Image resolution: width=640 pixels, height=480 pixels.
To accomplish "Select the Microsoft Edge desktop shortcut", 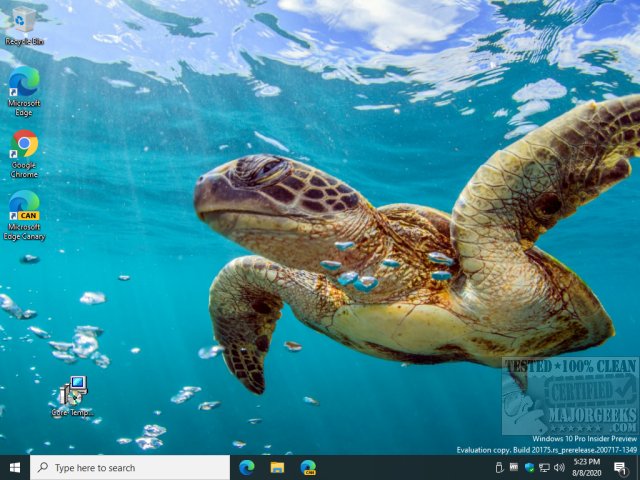I will pos(24,91).
